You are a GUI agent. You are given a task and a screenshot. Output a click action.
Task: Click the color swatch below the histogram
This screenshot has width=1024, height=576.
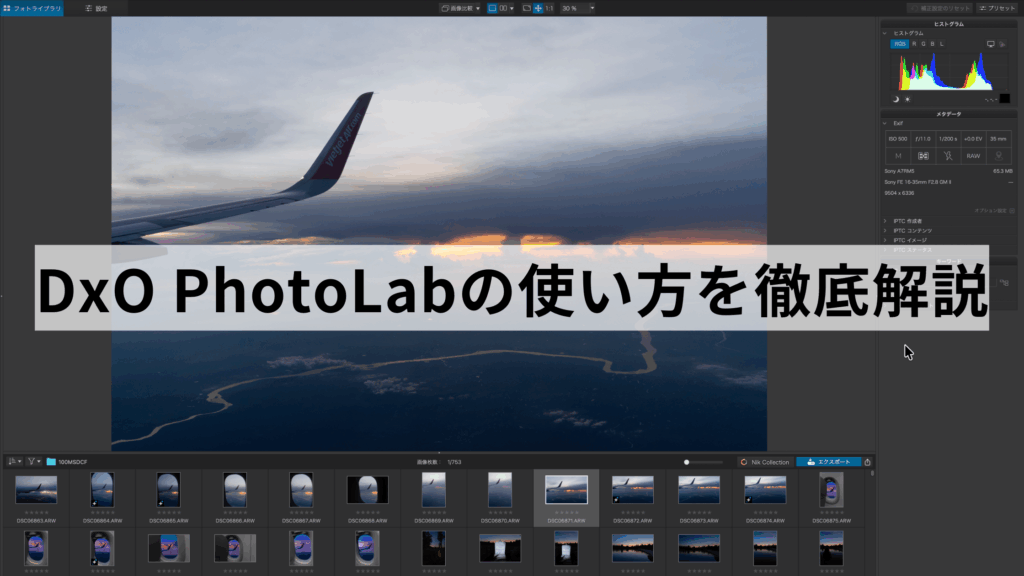pyautogui.click(x=1005, y=98)
